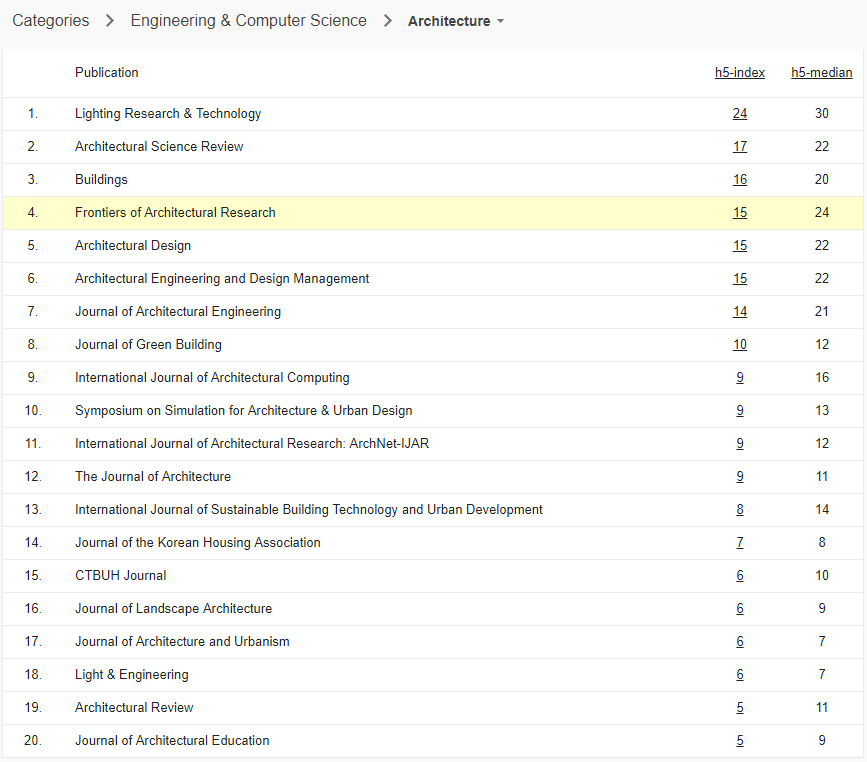Screen dimensions: 867x762
Task: Select 'Buildings' publication name
Action: click(x=101, y=180)
